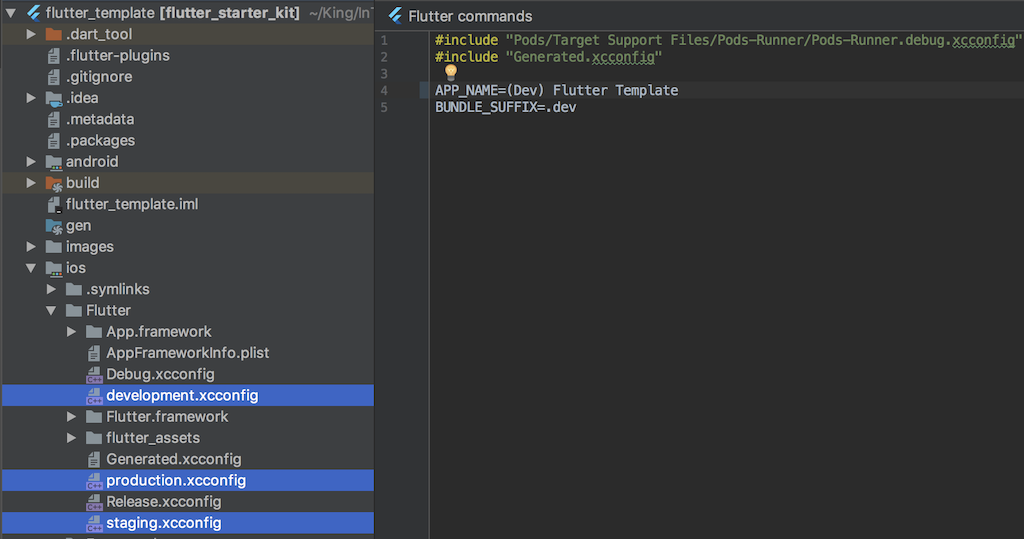Click the AppFrameworkInfo.plist file icon
Viewport: 1024px width, 539px height.
point(94,353)
